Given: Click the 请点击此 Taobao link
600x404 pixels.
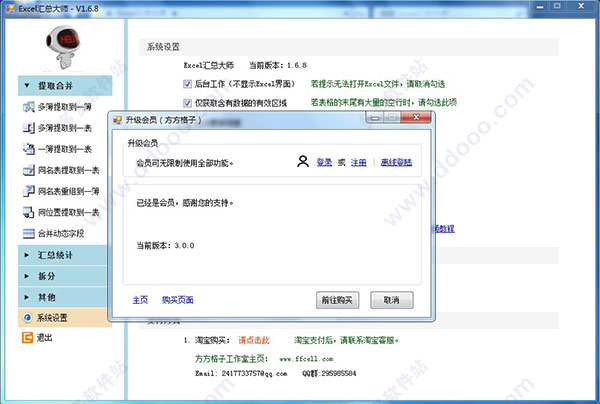Looking at the screenshot, I should point(254,340).
